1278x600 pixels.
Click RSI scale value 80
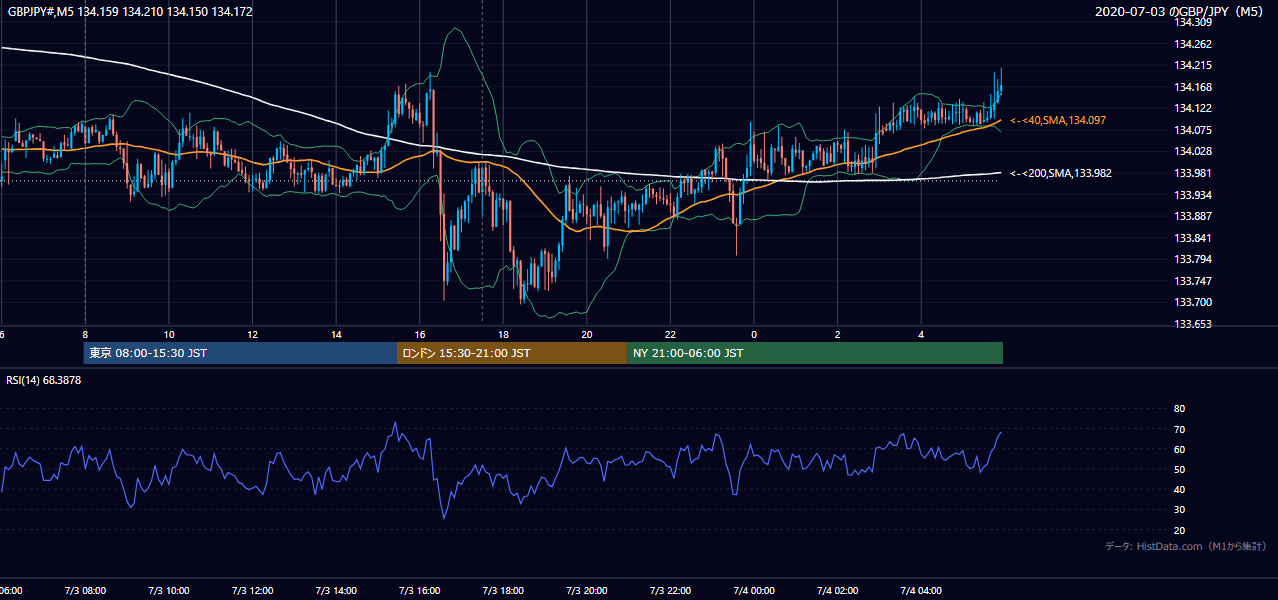[x=1179, y=409]
